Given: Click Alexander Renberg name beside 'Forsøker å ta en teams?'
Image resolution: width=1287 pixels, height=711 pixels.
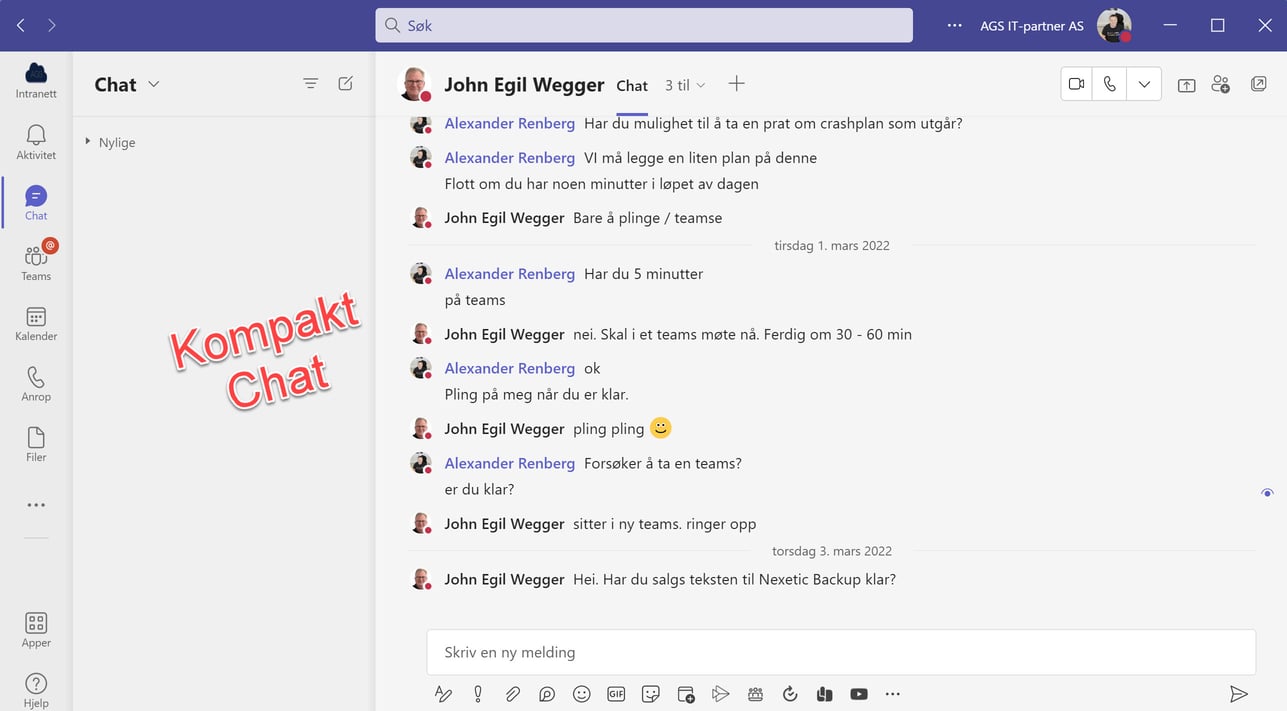Looking at the screenshot, I should pos(510,463).
